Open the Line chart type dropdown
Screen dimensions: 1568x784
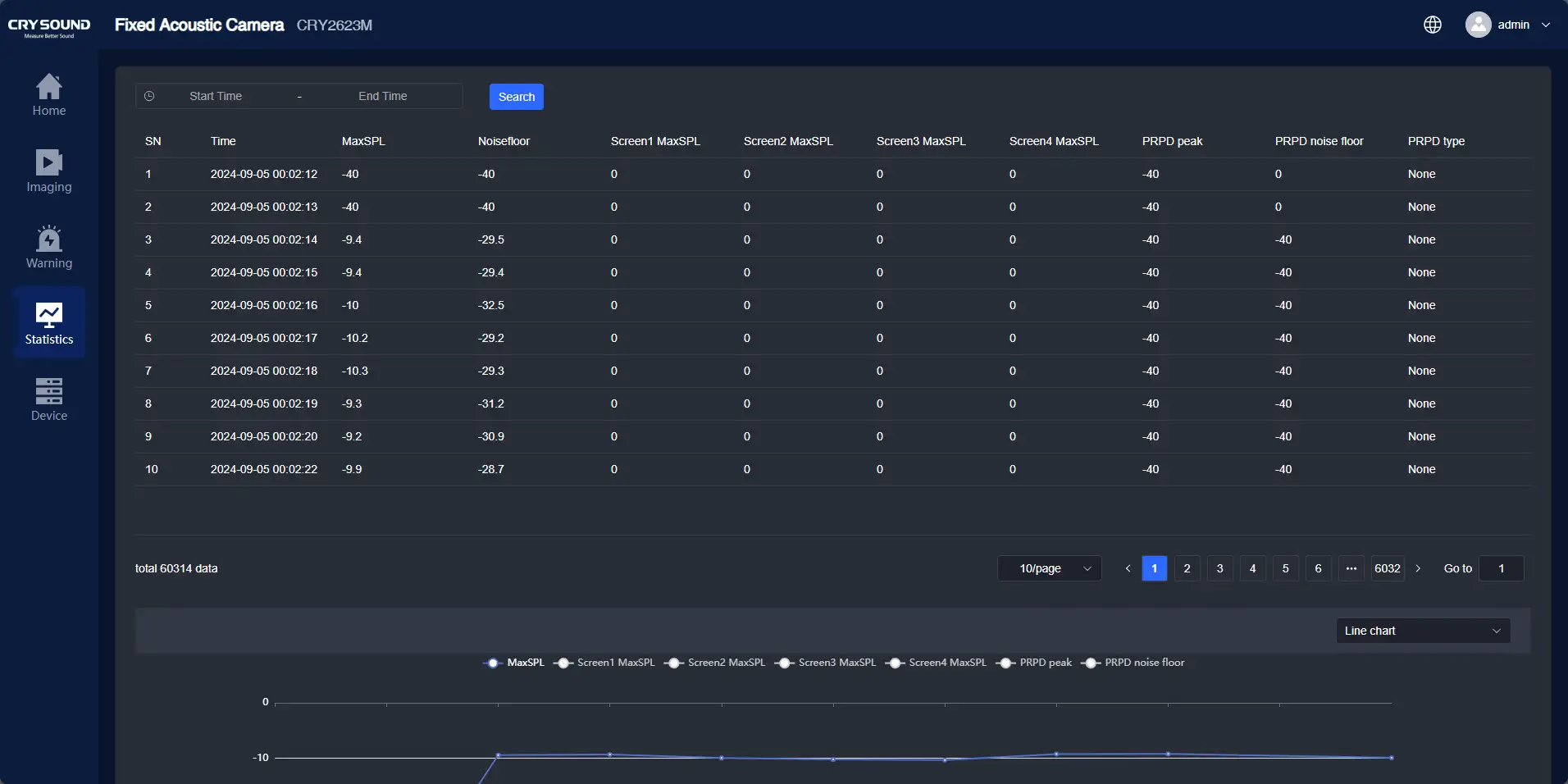[1421, 631]
